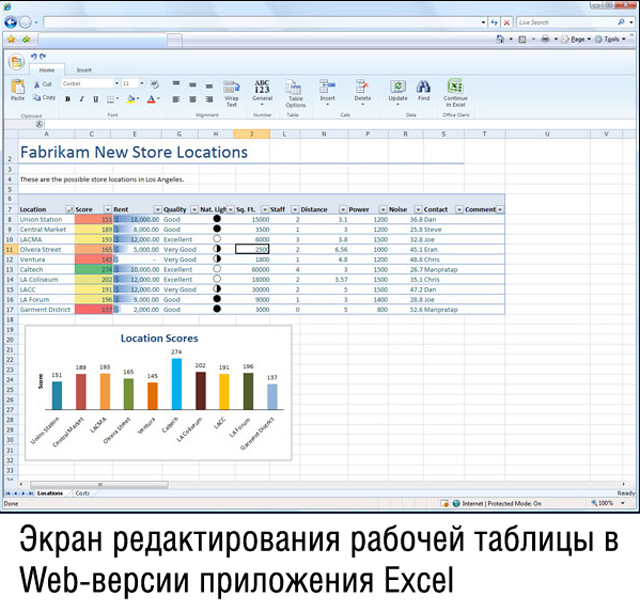Click the Find binoculars icon
The image size is (640, 612).
click(423, 87)
